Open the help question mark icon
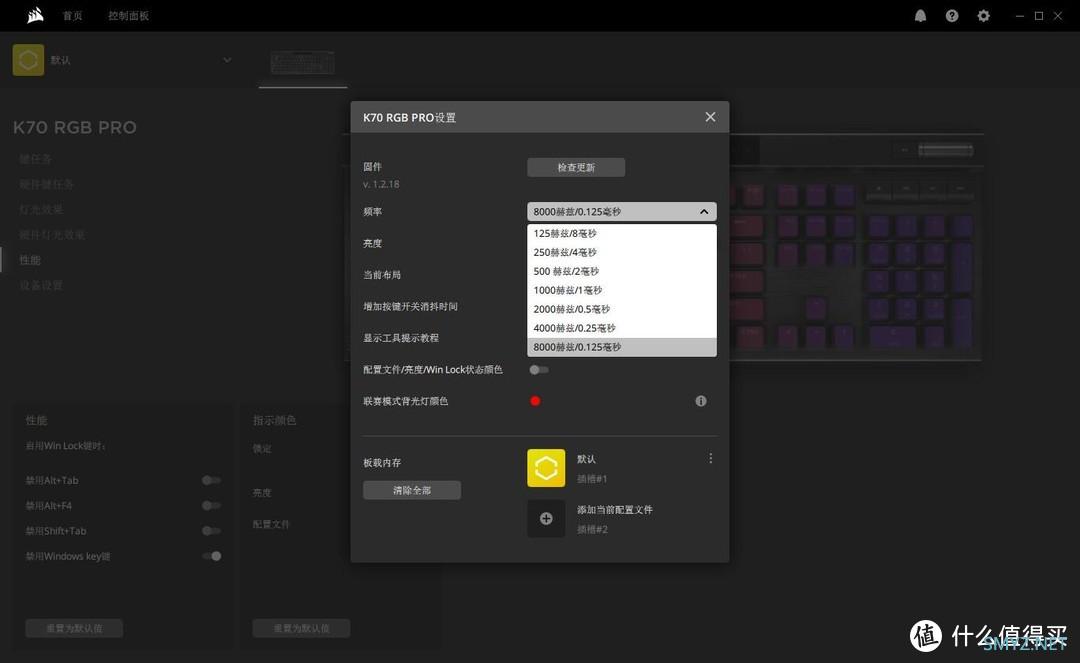This screenshot has height=663, width=1080. pos(952,15)
